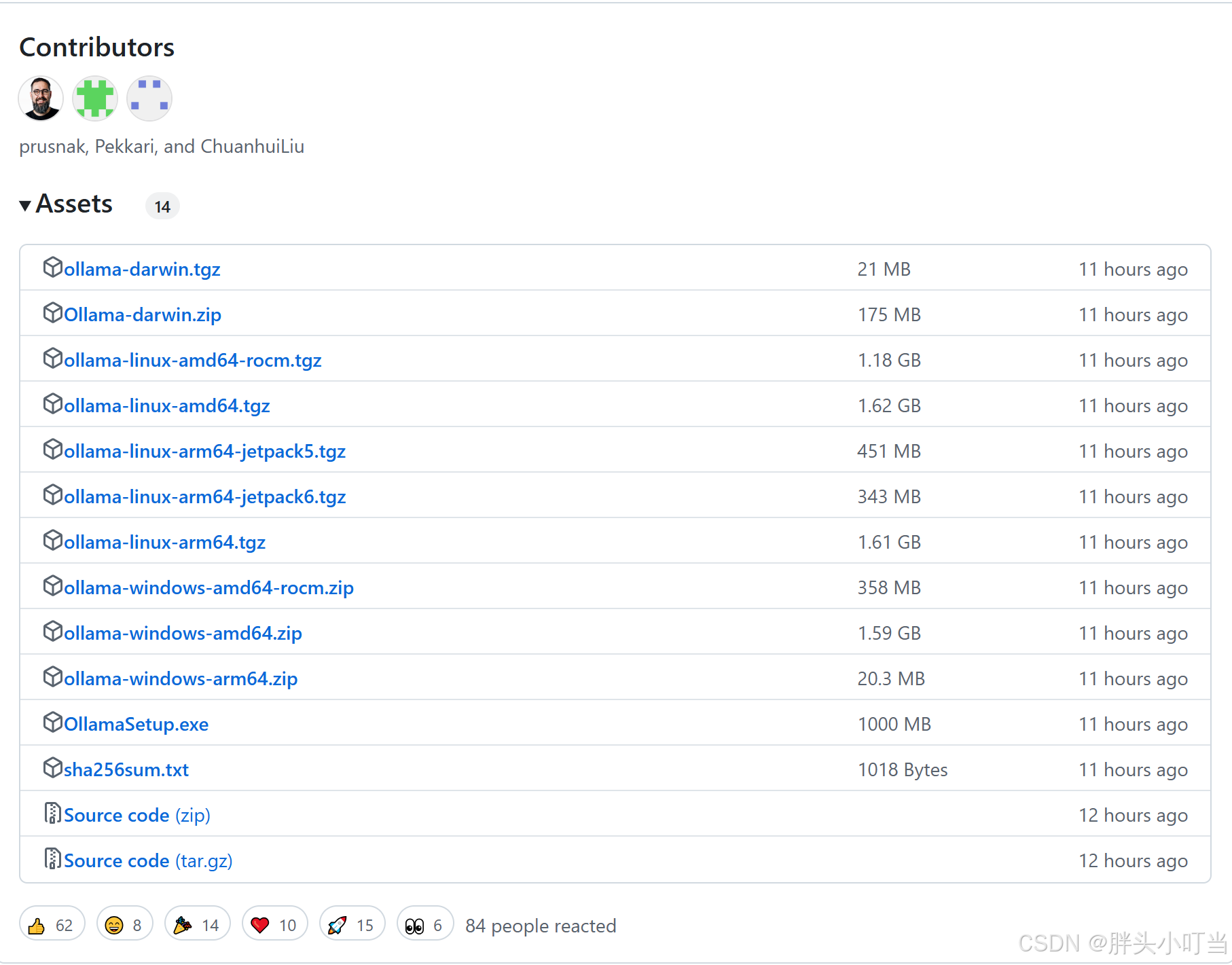The height and width of the screenshot is (965, 1232).
Task: Click package icon beside ollama-linux-amd64.tgz
Action: click(53, 404)
